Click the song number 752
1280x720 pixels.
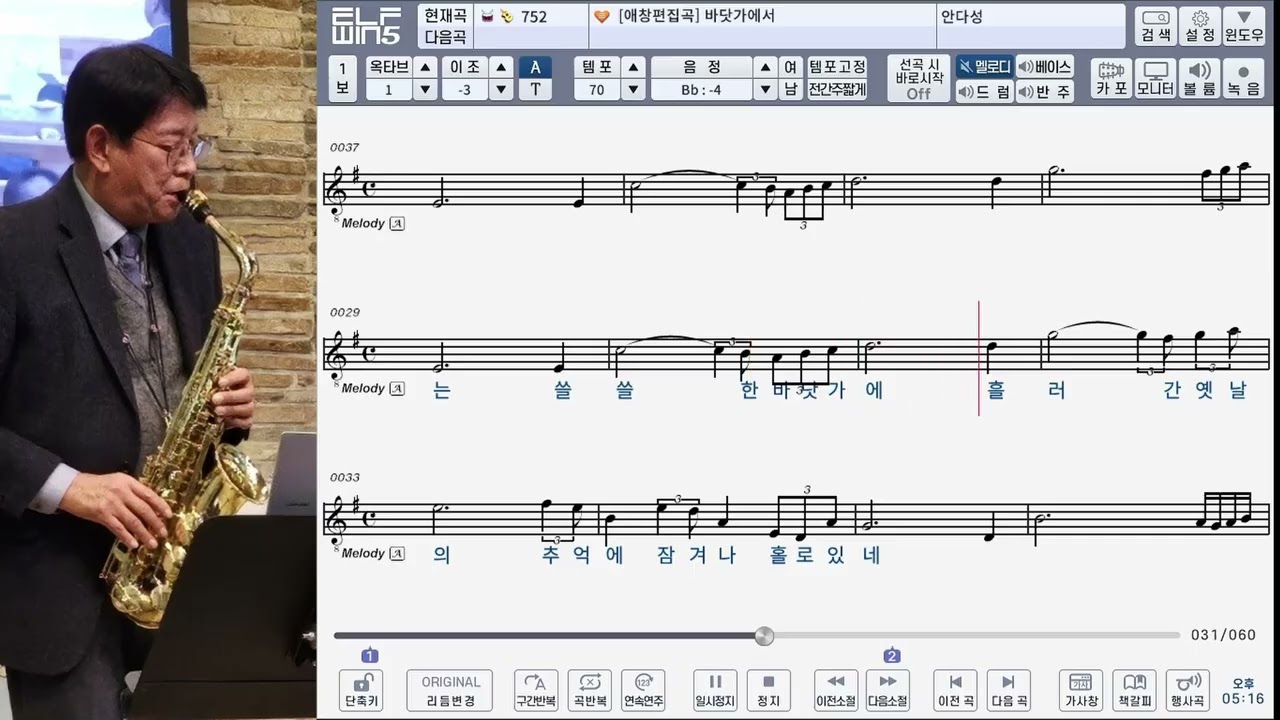coord(533,16)
